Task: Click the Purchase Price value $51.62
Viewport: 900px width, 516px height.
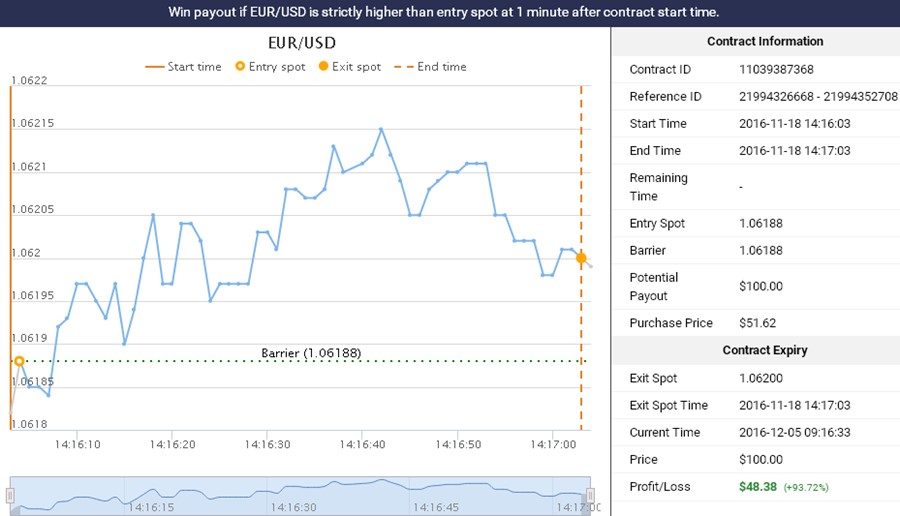Action: pyautogui.click(x=757, y=323)
